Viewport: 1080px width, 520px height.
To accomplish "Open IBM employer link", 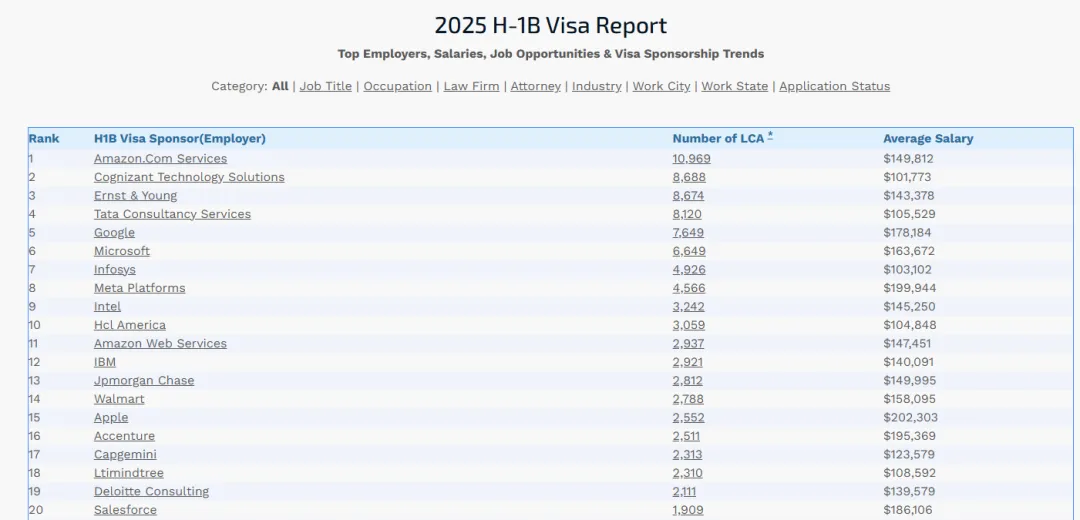I will click(x=105, y=362).
